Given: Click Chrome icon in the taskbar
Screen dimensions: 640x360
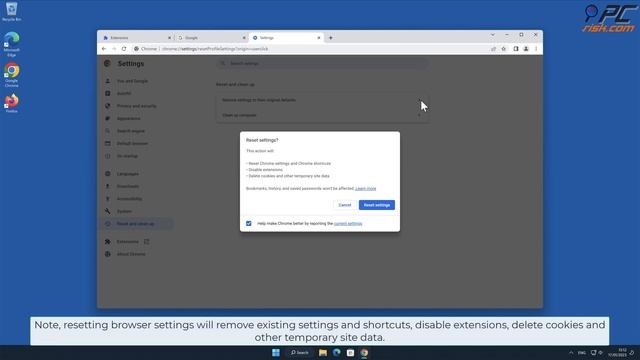Looking at the screenshot, I should 364,353.
